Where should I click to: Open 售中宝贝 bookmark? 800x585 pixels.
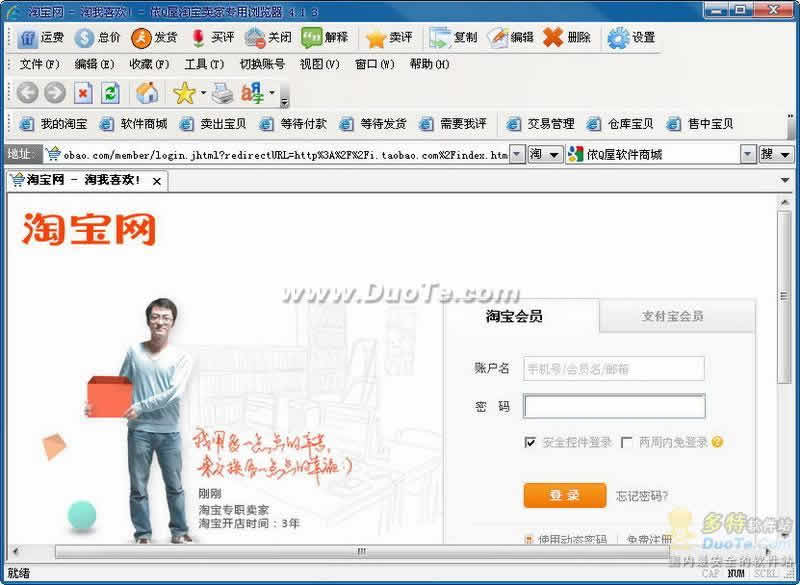[700, 124]
